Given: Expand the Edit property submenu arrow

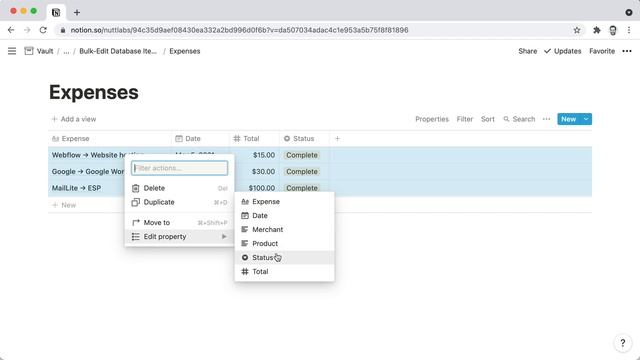Looking at the screenshot, I should (x=224, y=237).
